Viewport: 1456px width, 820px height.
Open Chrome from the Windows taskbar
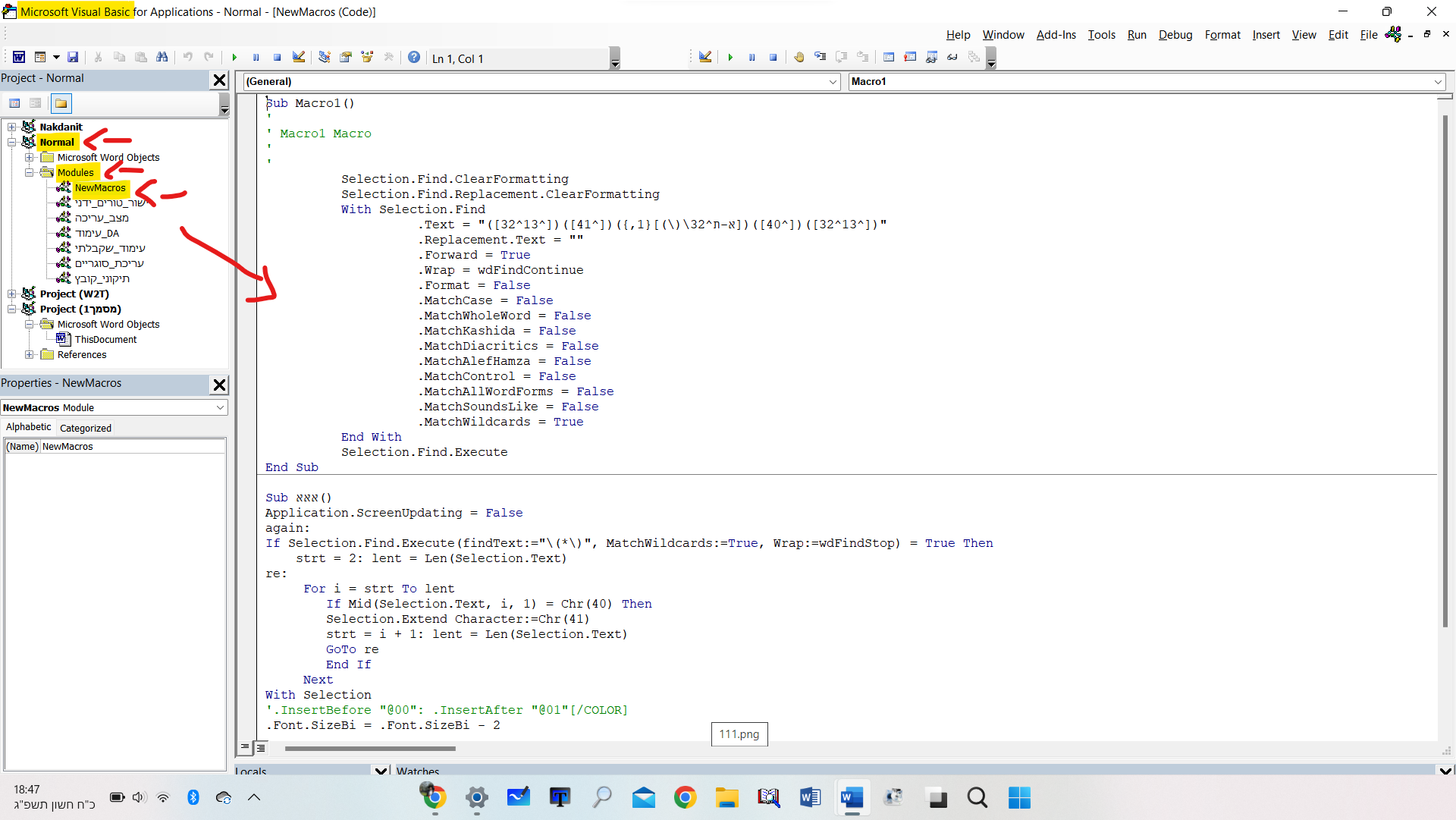click(x=685, y=797)
